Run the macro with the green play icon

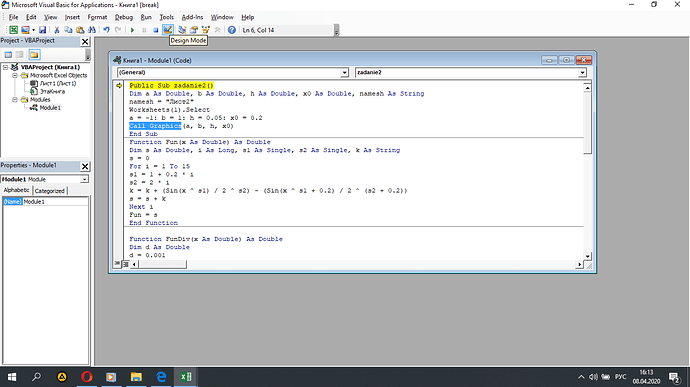tap(132, 30)
